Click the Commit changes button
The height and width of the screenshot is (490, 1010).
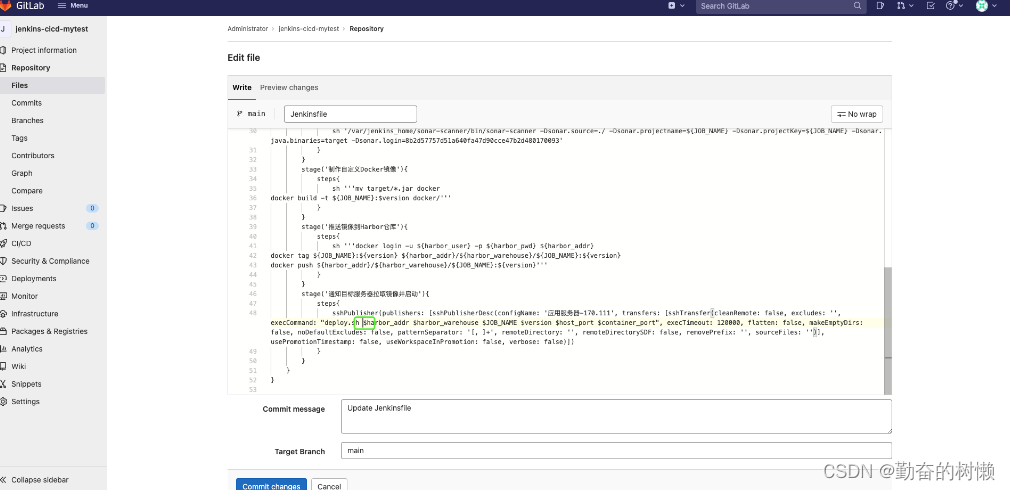(271, 485)
